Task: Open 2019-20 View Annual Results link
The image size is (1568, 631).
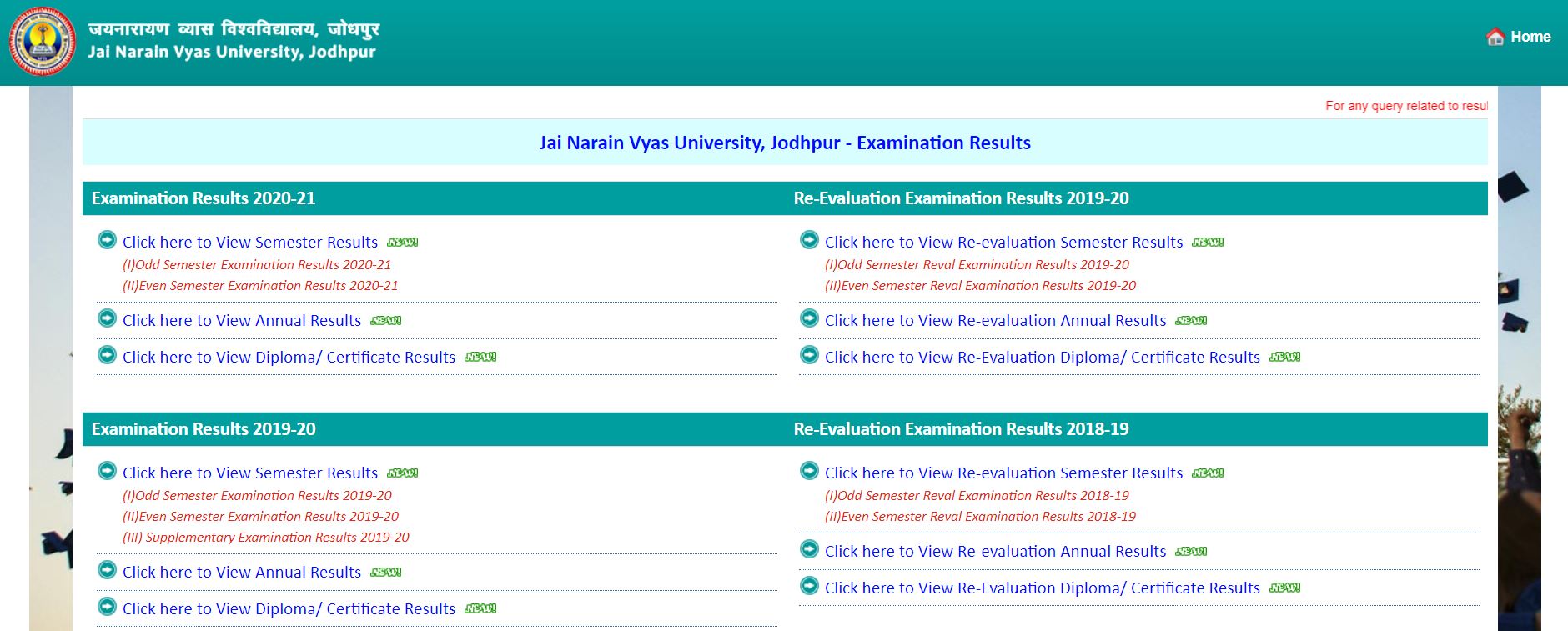Action: tap(242, 573)
